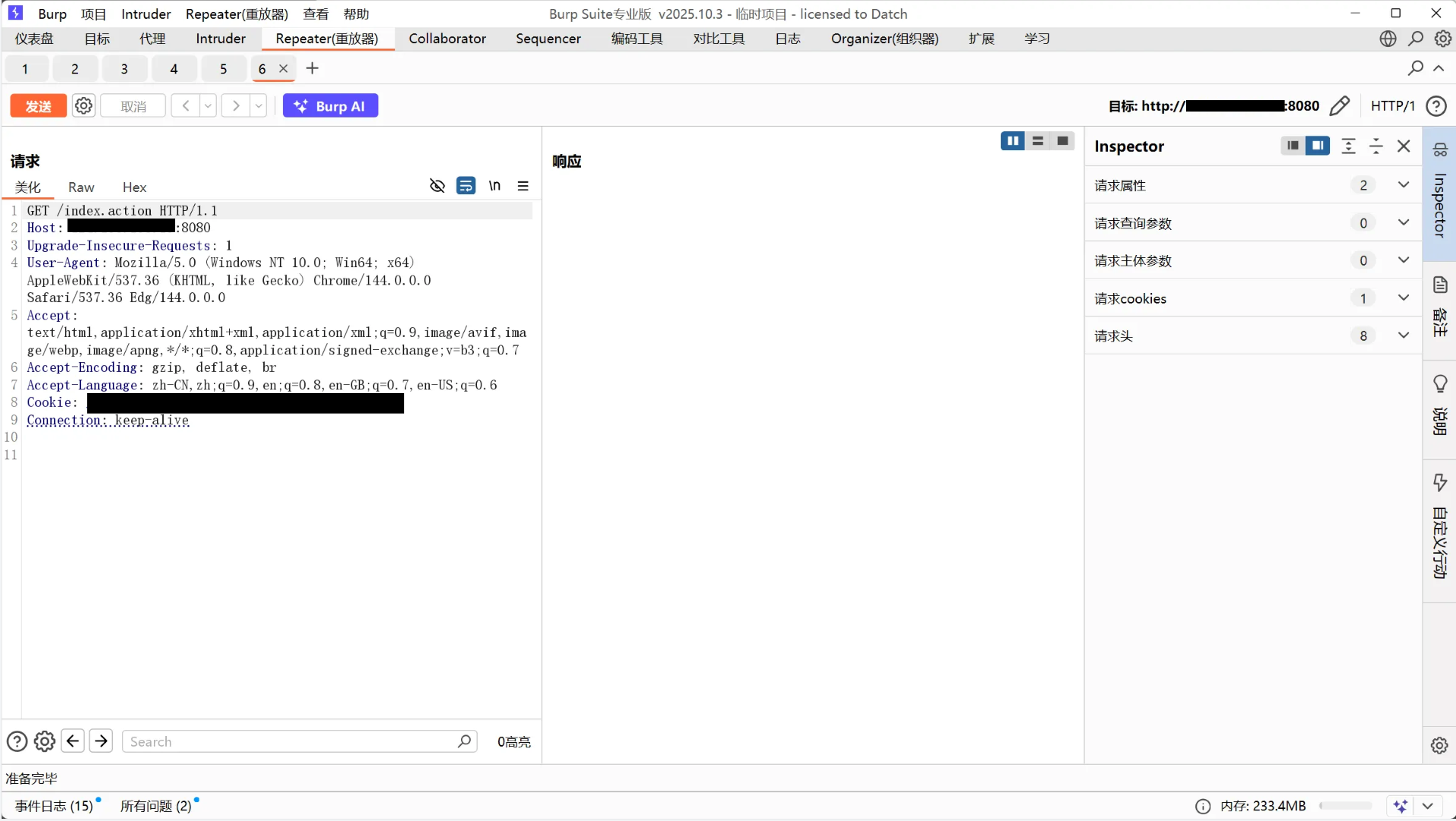Open search help question mark icon
The height and width of the screenshot is (821, 1456).
[x=17, y=741]
